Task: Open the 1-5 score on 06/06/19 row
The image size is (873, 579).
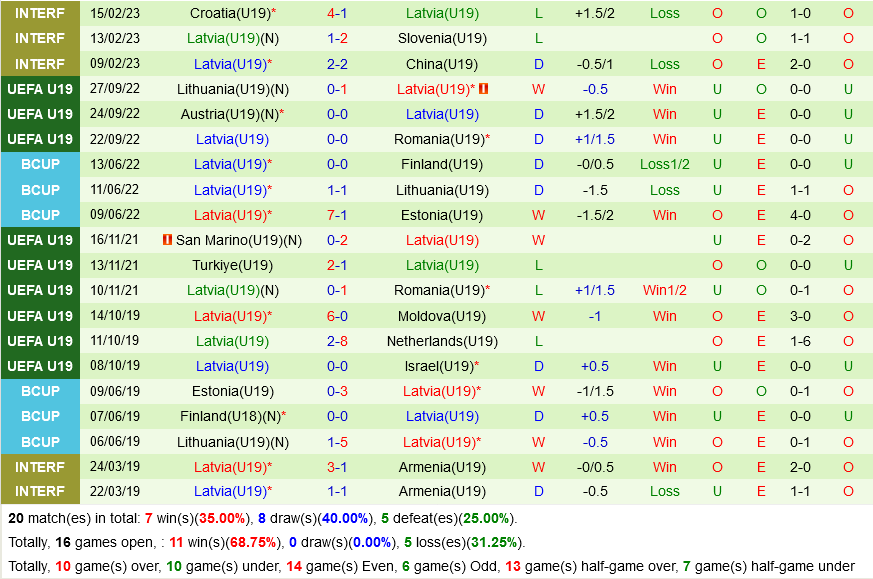Action: (337, 442)
